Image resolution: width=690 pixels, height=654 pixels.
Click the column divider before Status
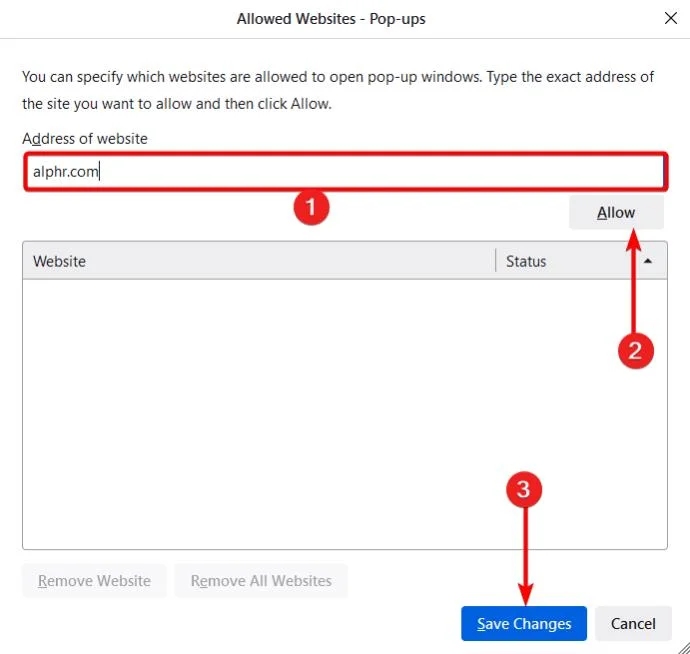pos(496,261)
